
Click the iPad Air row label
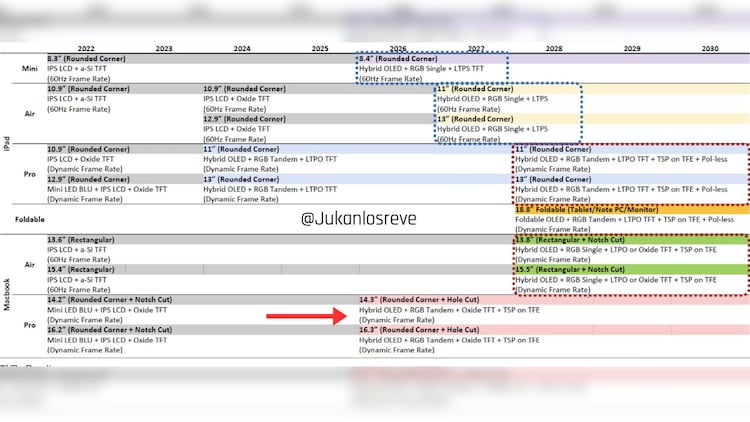[29, 113]
